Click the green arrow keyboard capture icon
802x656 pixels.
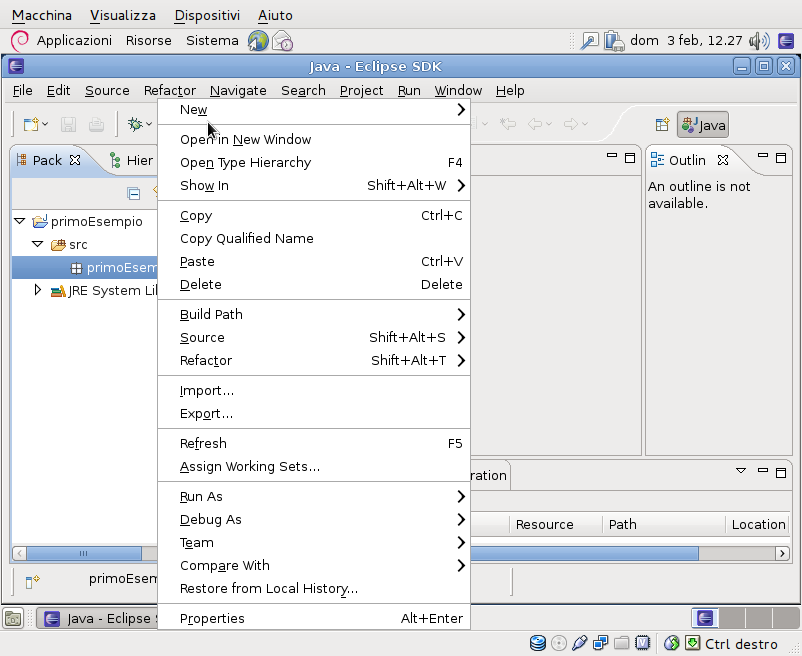692,643
